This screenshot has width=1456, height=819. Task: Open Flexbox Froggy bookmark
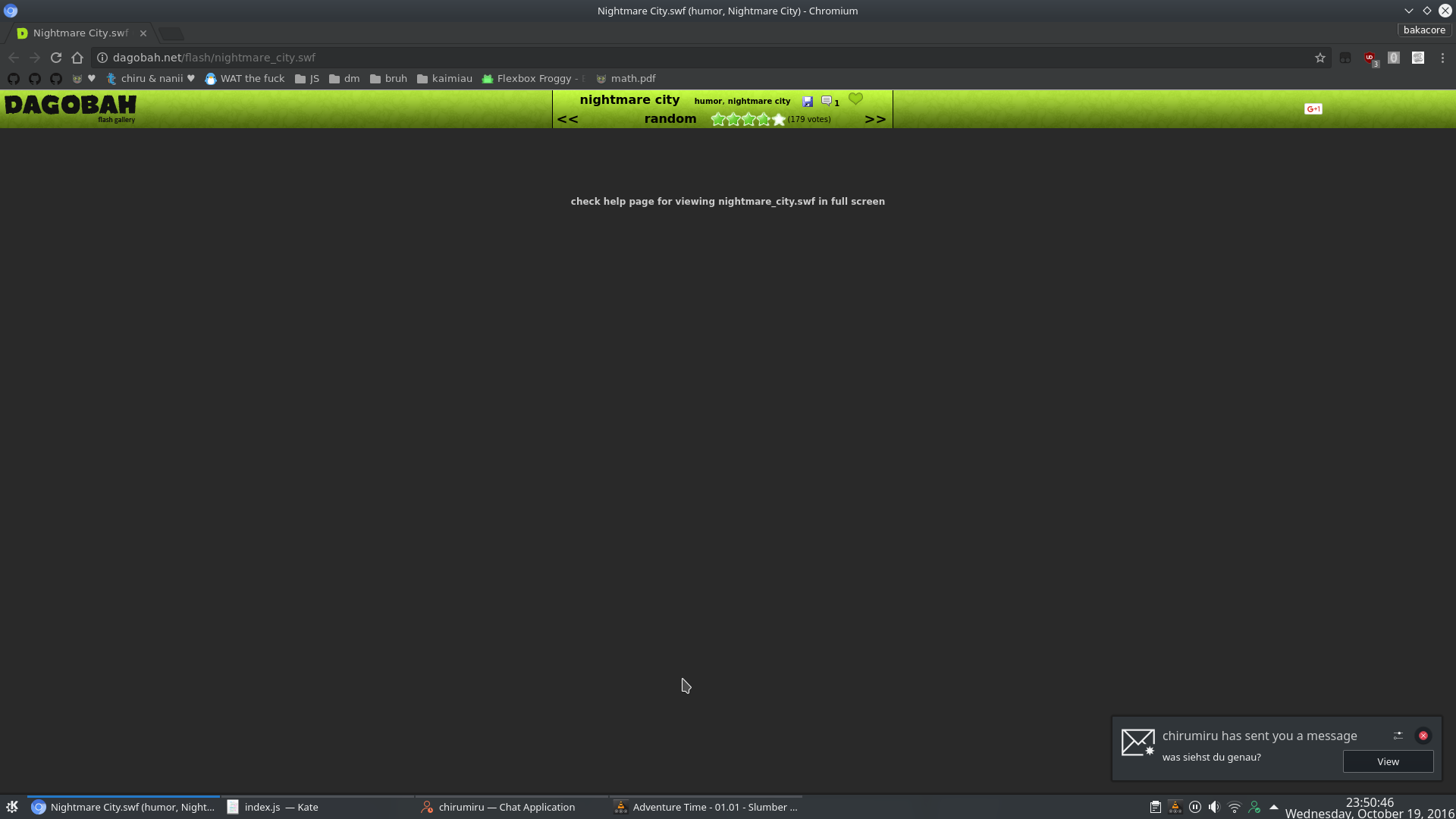[x=534, y=79]
